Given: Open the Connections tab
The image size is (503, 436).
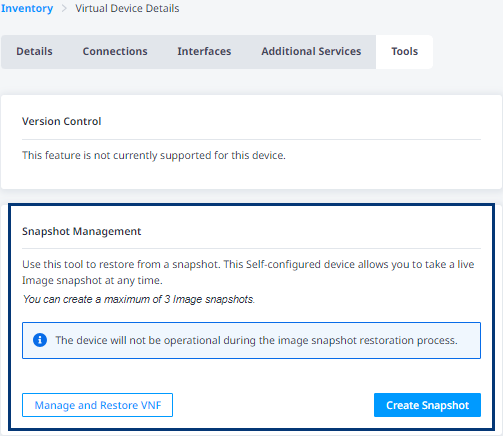Looking at the screenshot, I should pyautogui.click(x=115, y=52).
